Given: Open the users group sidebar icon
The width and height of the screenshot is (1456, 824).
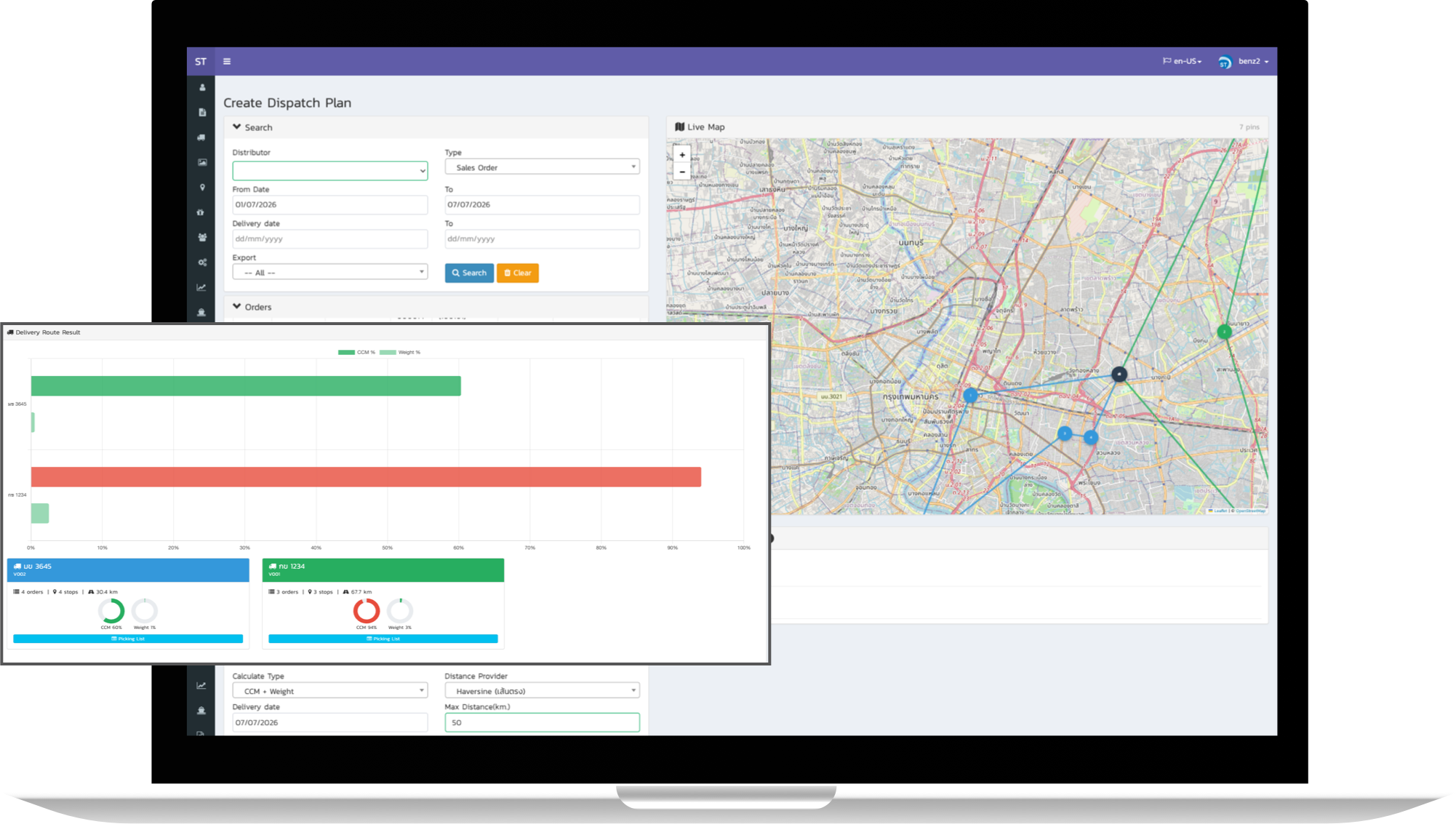Looking at the screenshot, I should 202,237.
